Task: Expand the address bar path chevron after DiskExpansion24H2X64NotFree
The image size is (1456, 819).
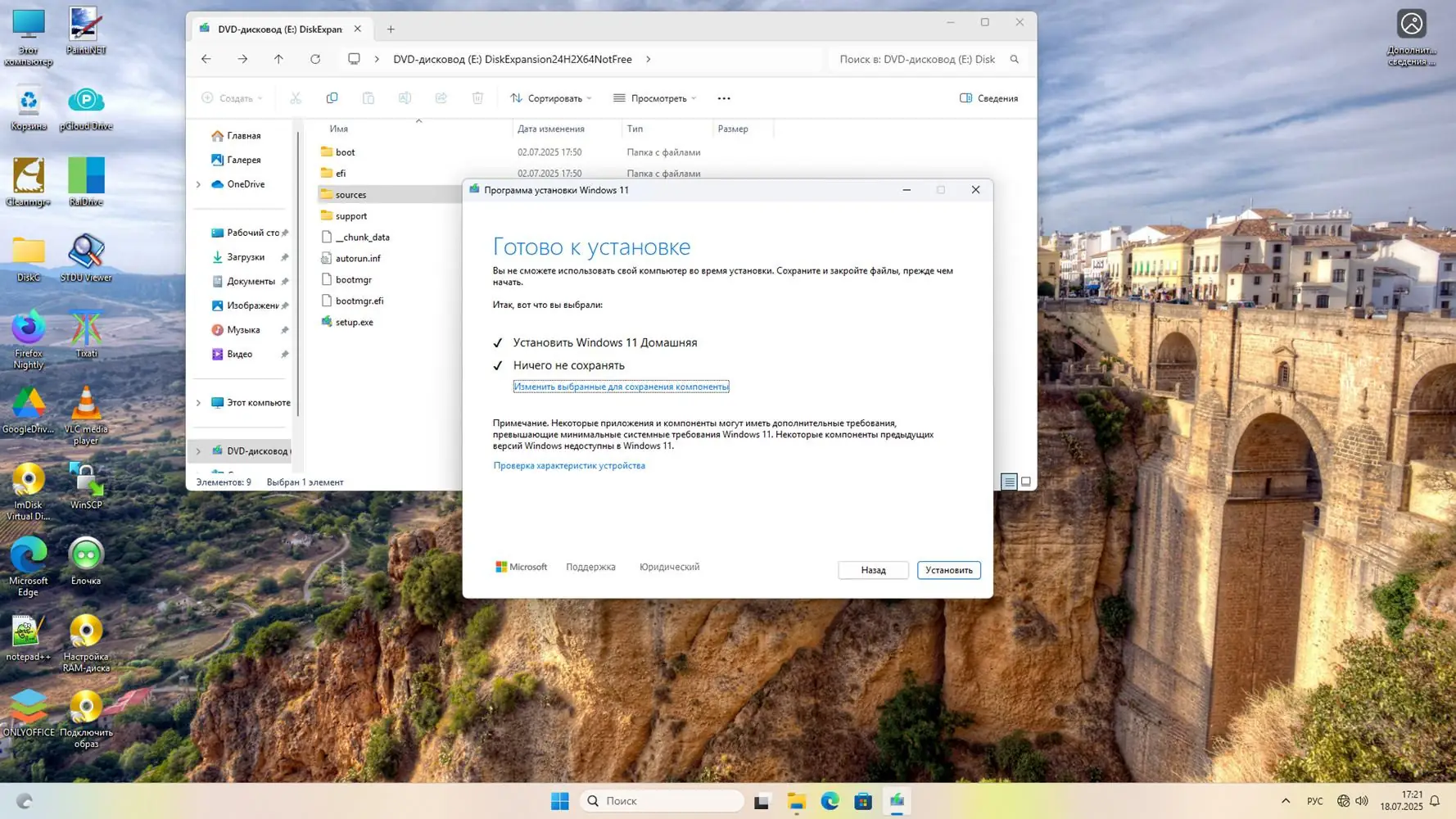Action: [649, 59]
